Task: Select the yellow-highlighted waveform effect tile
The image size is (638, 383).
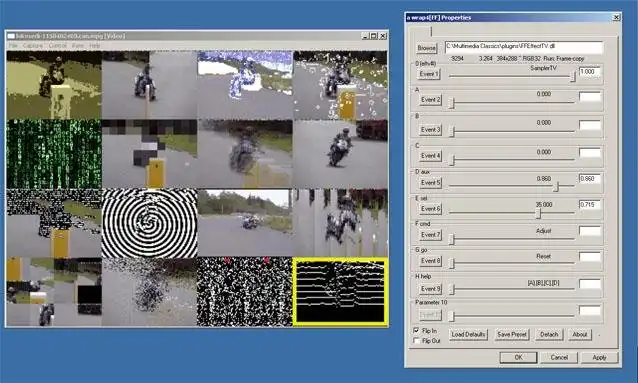Action: (340, 292)
